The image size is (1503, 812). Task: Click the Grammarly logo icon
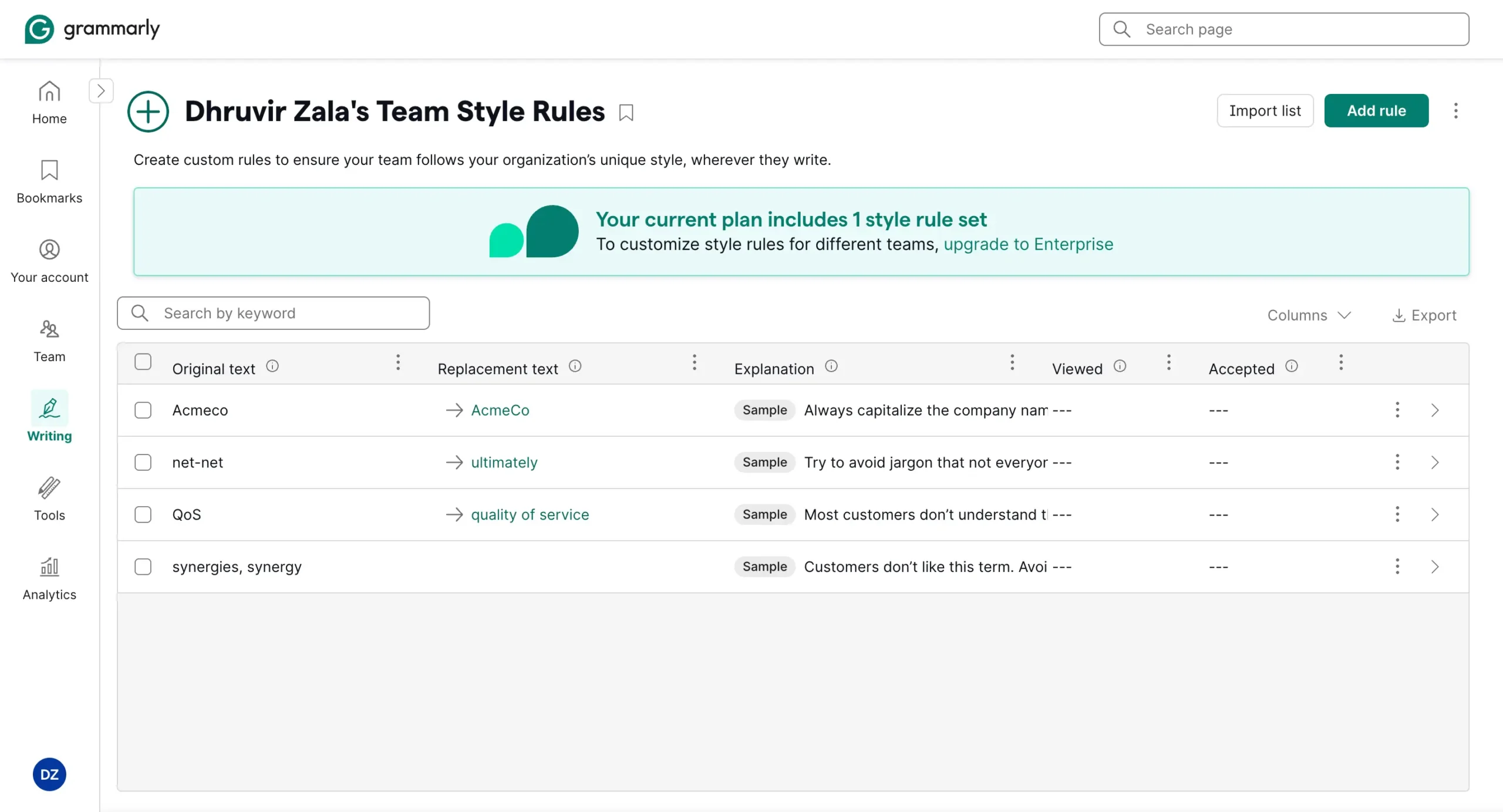click(39, 29)
